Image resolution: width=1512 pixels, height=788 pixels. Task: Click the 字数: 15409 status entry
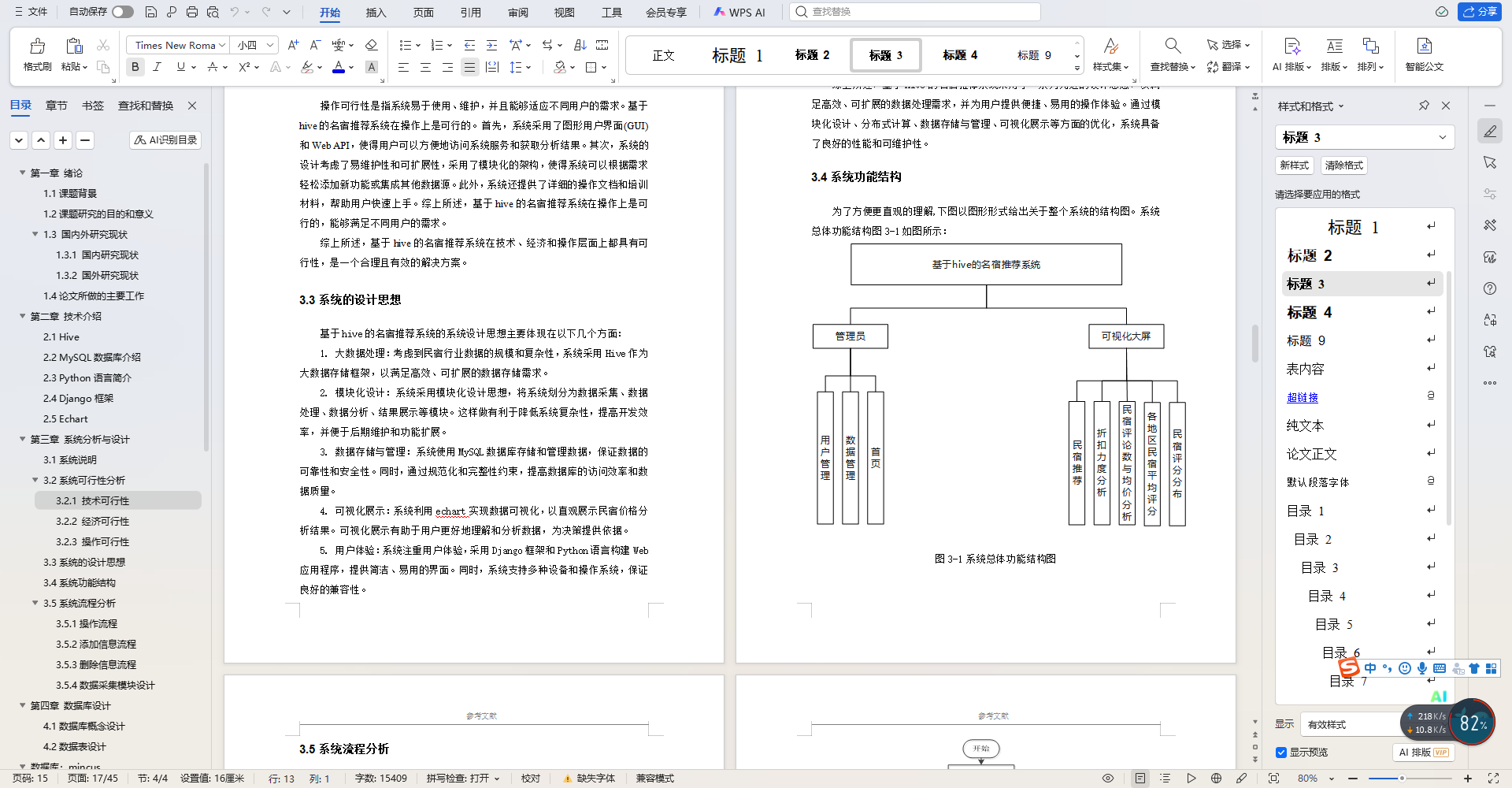(381, 779)
